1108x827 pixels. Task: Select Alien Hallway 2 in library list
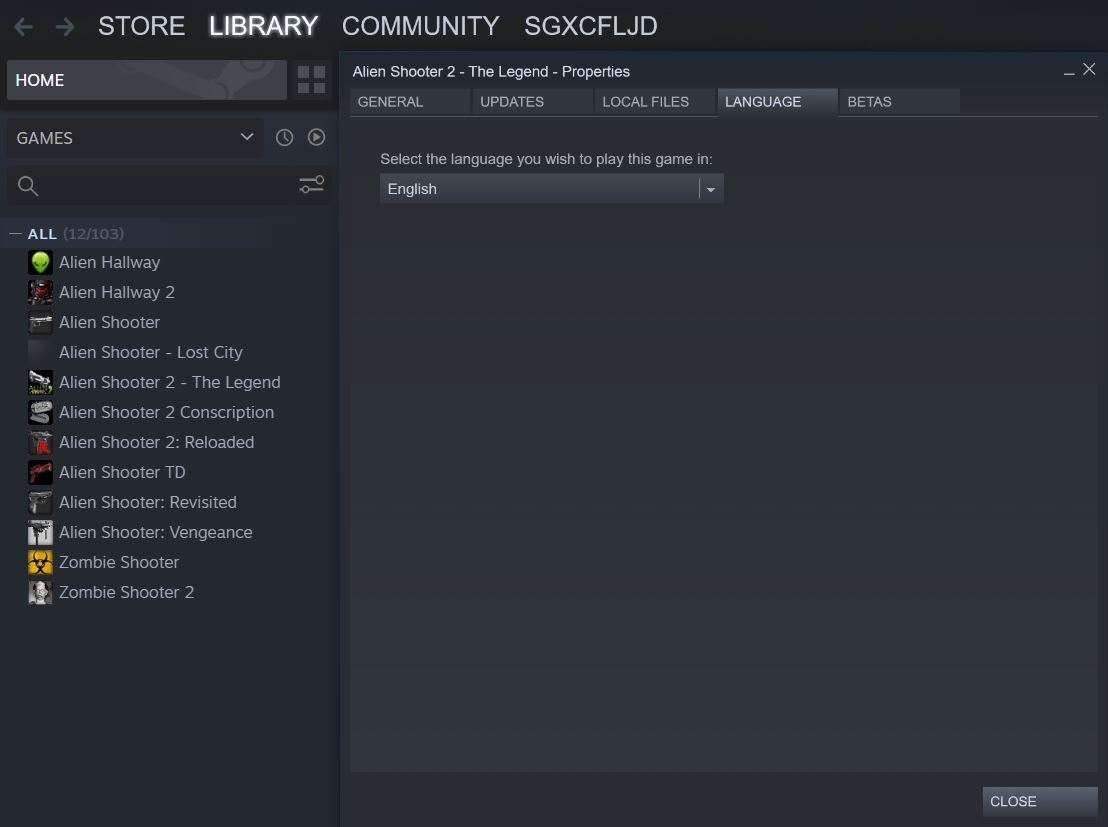point(117,292)
